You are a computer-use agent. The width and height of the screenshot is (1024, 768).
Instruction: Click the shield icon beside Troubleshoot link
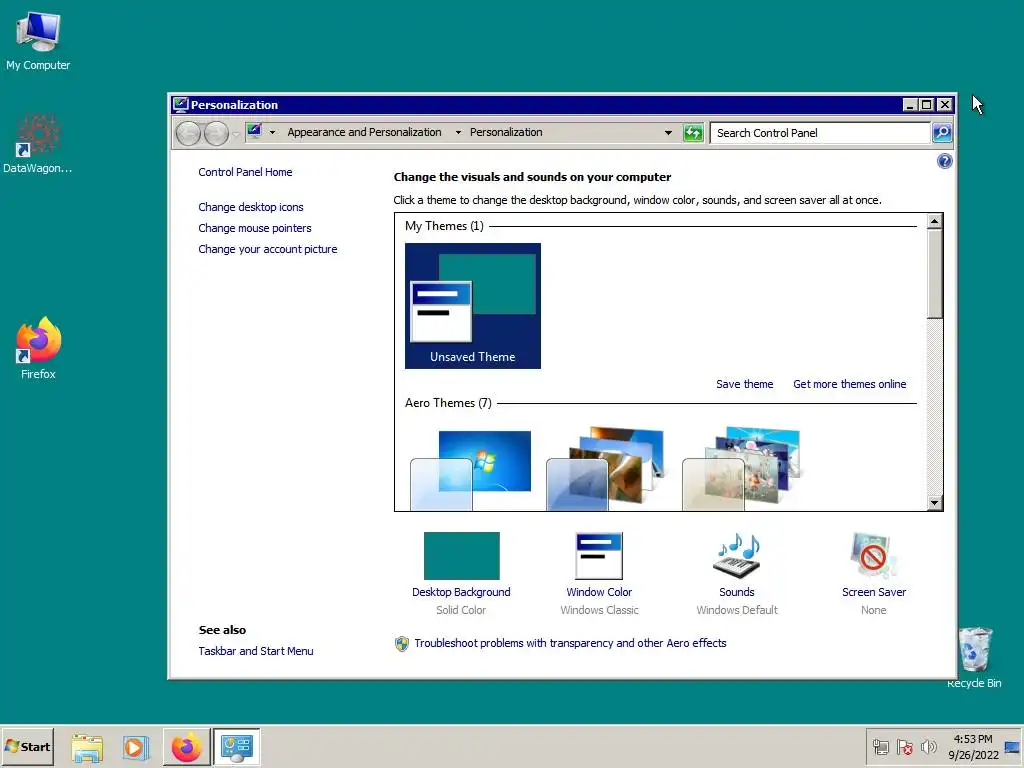pyautogui.click(x=402, y=644)
